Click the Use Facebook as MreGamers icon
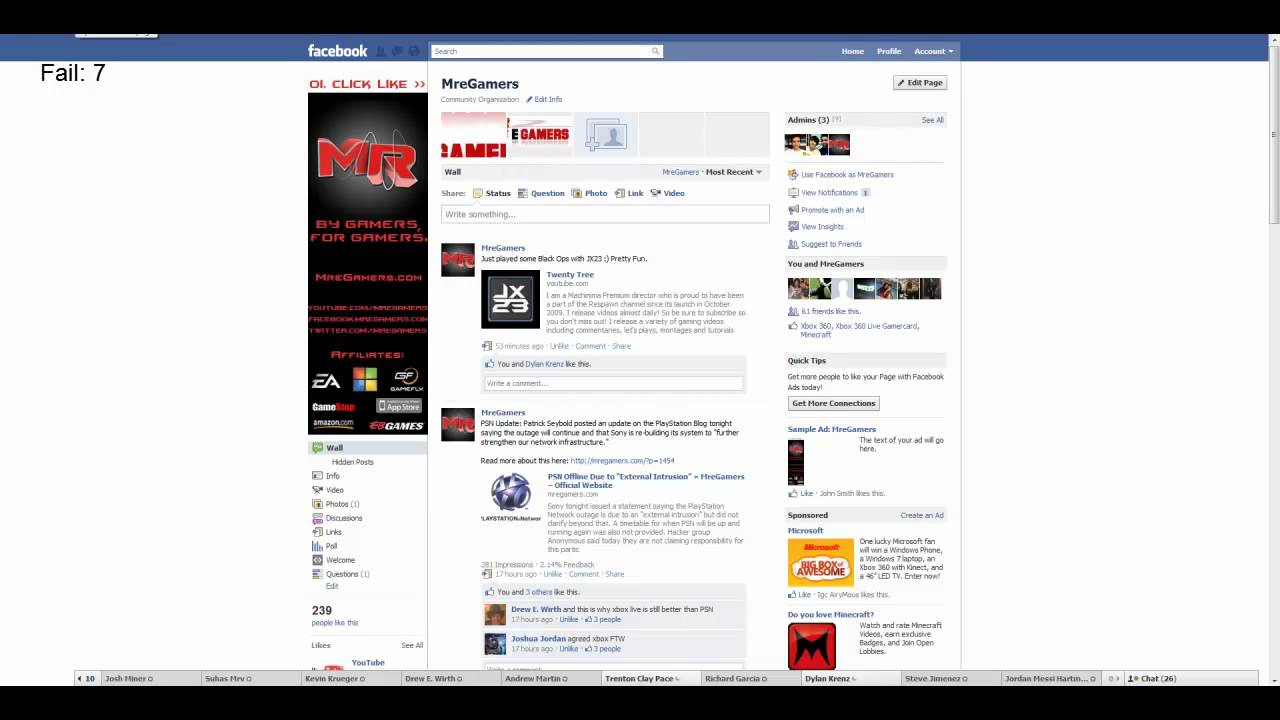 click(793, 174)
